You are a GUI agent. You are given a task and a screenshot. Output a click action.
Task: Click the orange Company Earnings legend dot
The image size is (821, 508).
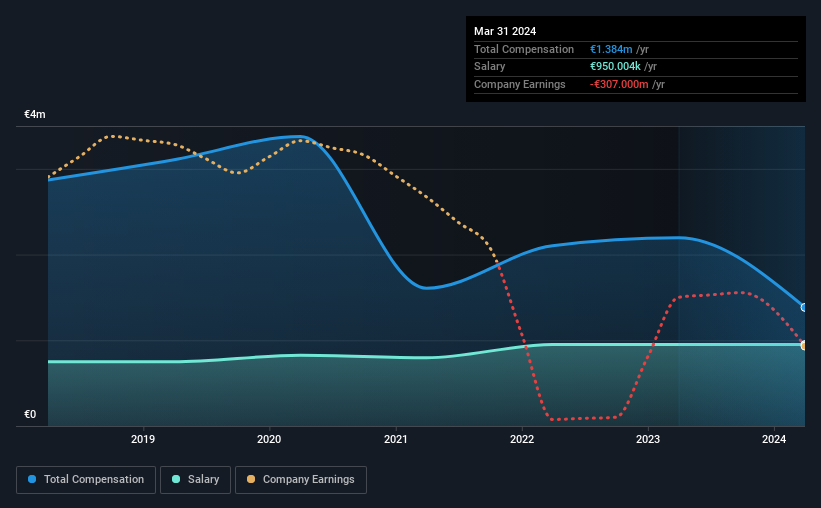tap(251, 479)
